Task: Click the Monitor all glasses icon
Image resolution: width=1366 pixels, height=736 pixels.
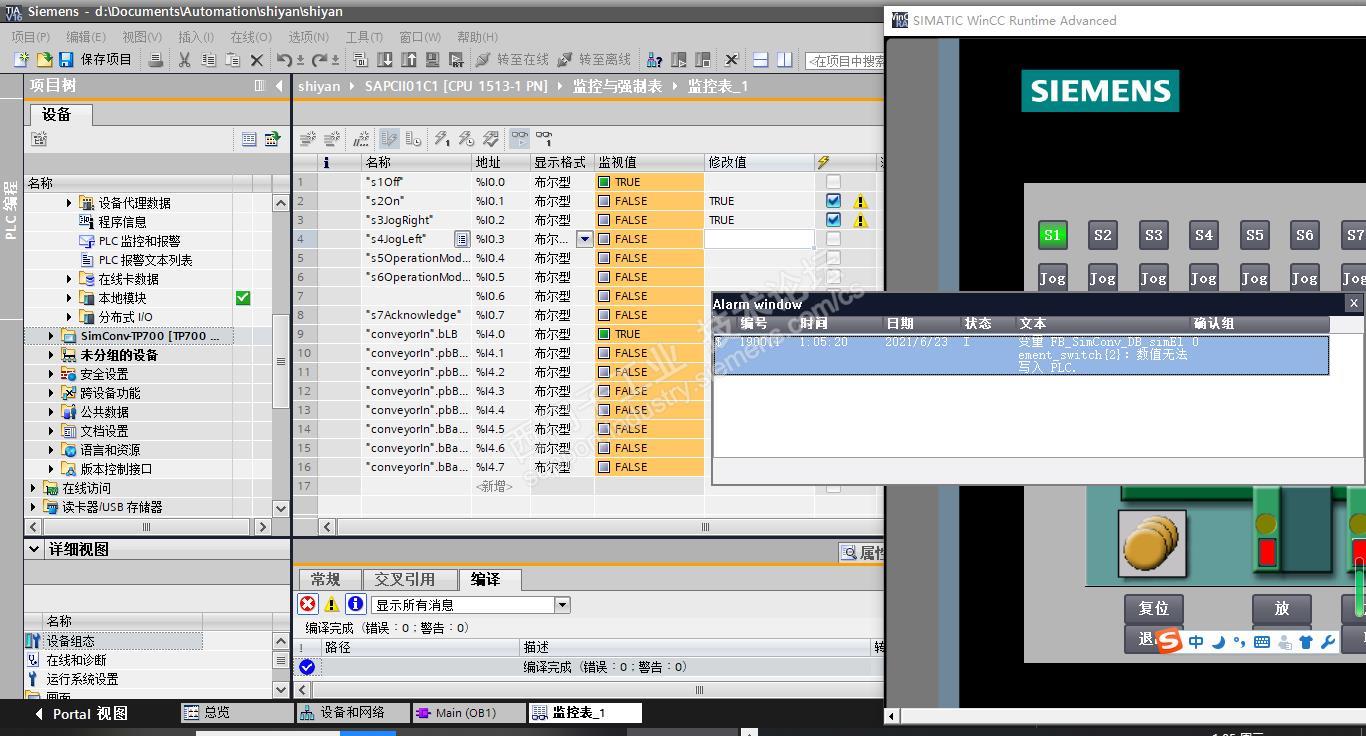Action: [519, 139]
